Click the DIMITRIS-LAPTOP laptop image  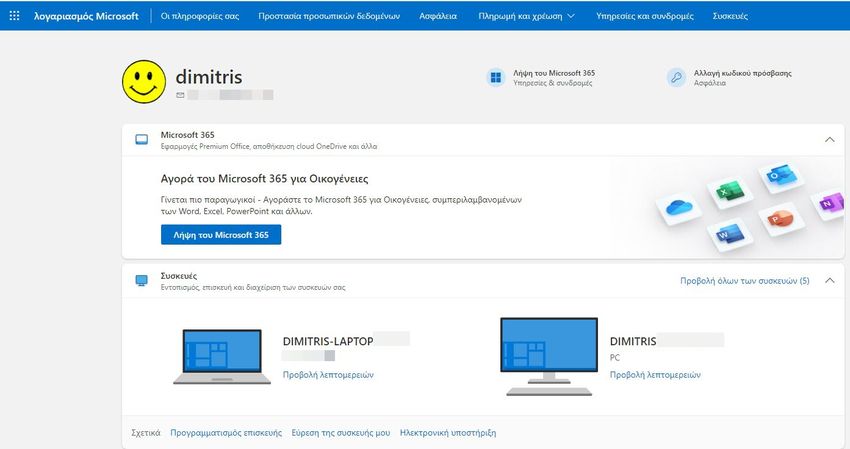tap(222, 356)
